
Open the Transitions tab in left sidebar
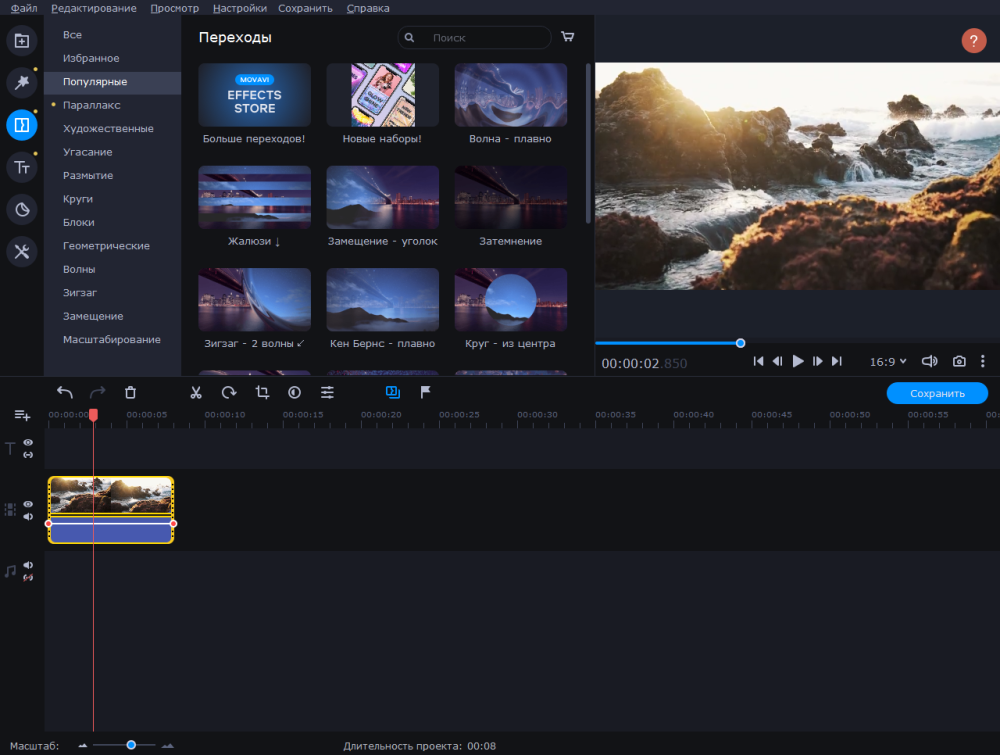(22, 125)
